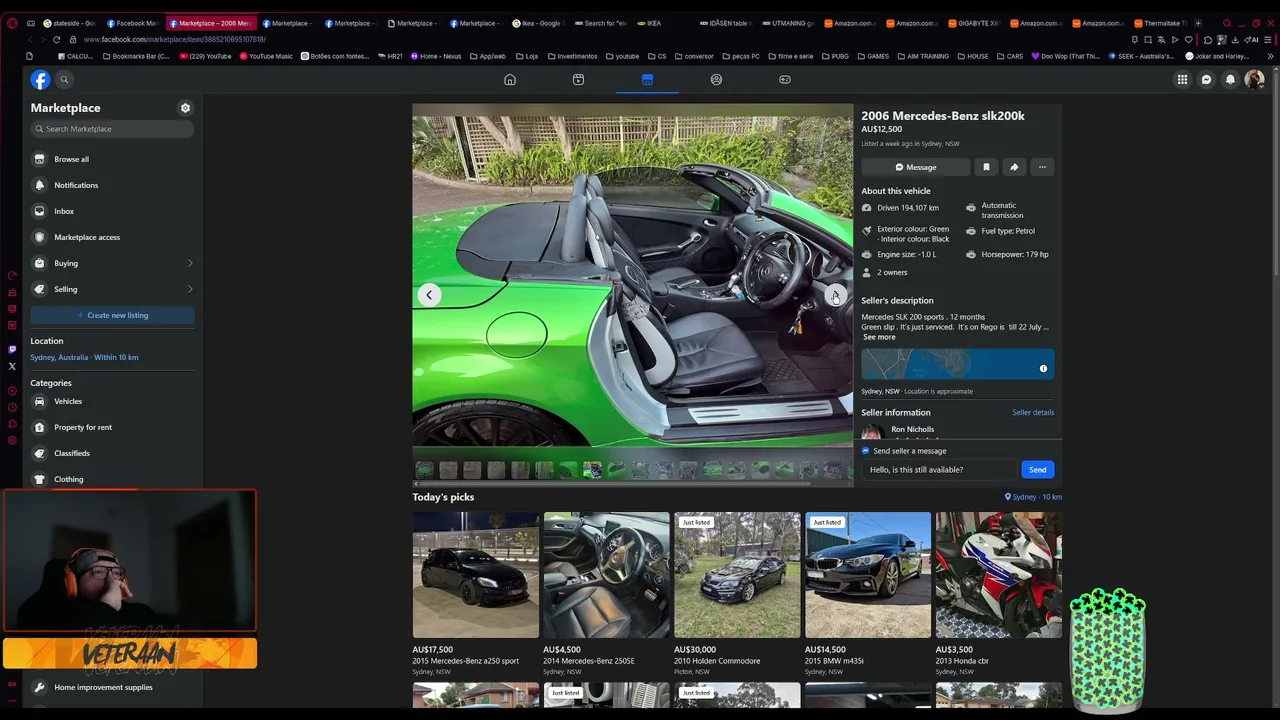Select the Marketplace storefront icon in header
The width and height of the screenshot is (1280, 720).
pyautogui.click(x=647, y=79)
